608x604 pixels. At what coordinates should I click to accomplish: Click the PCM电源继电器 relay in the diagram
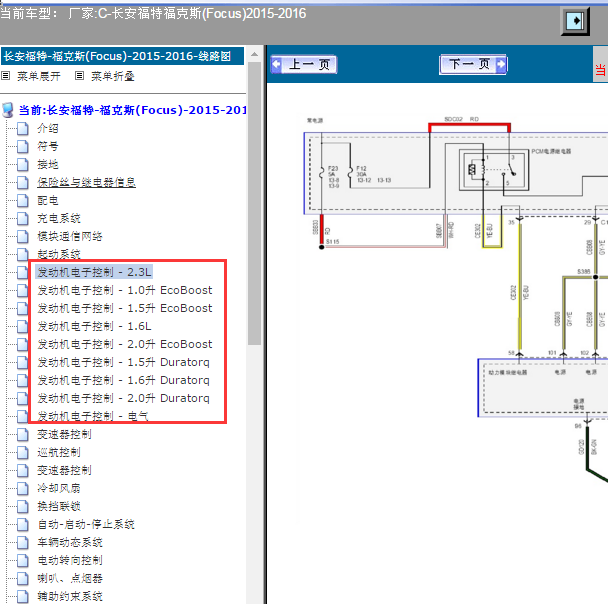(494, 170)
